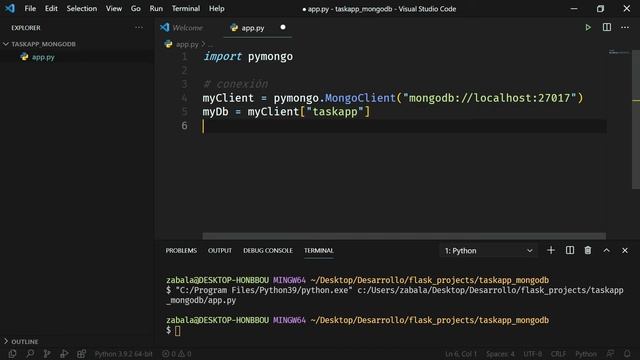Create a new terminal with plus icon
The image size is (640, 360).
[551, 250]
